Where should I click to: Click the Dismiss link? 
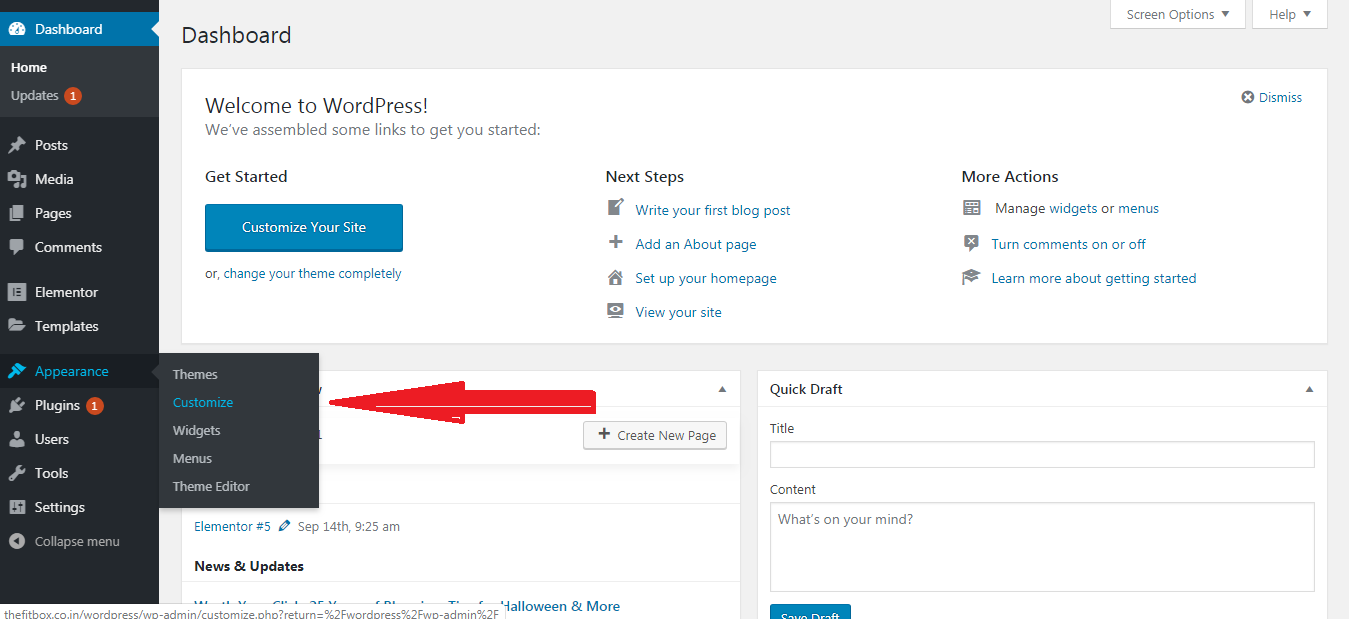point(1280,97)
